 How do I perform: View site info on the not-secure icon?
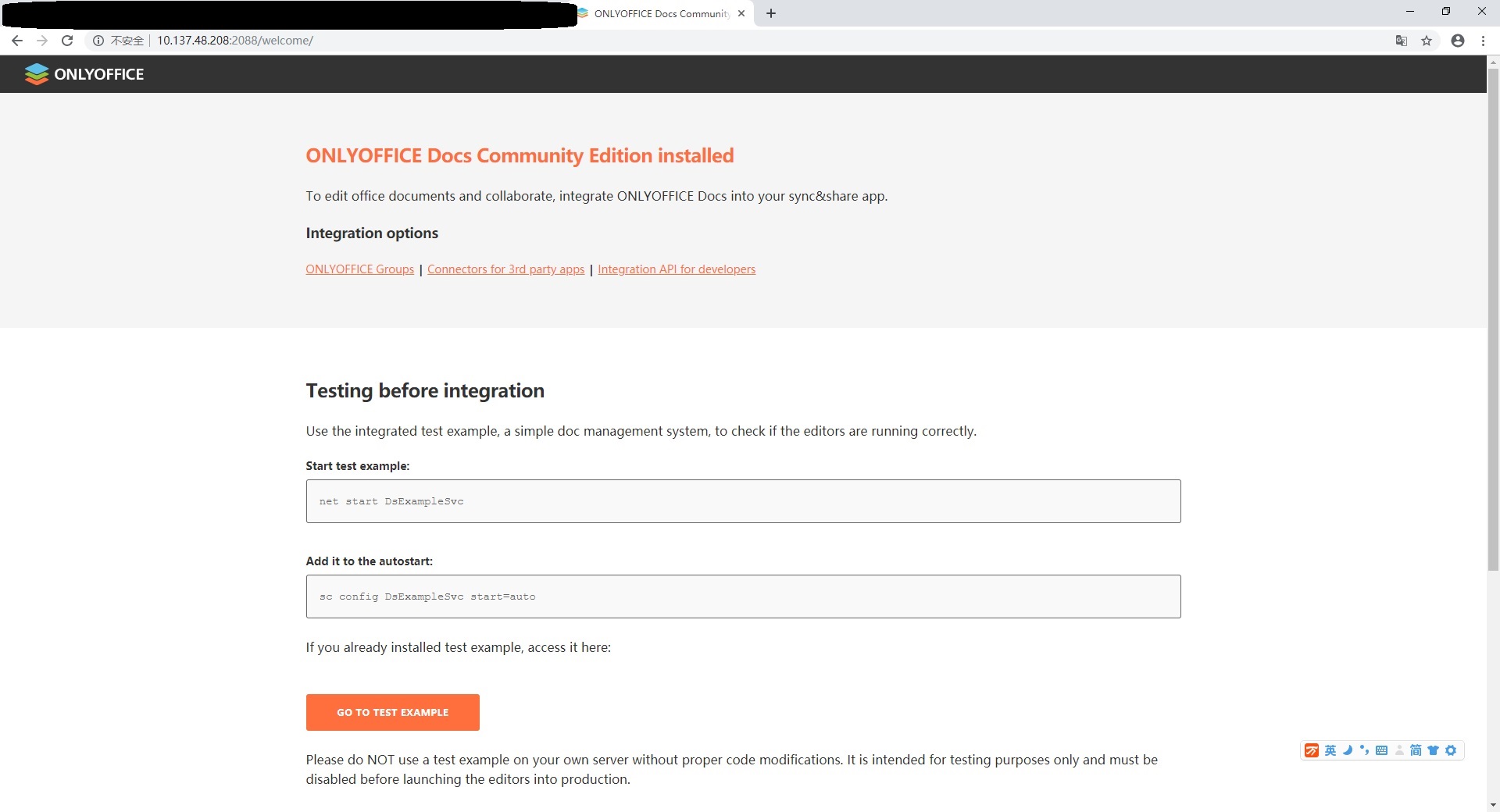tap(98, 41)
